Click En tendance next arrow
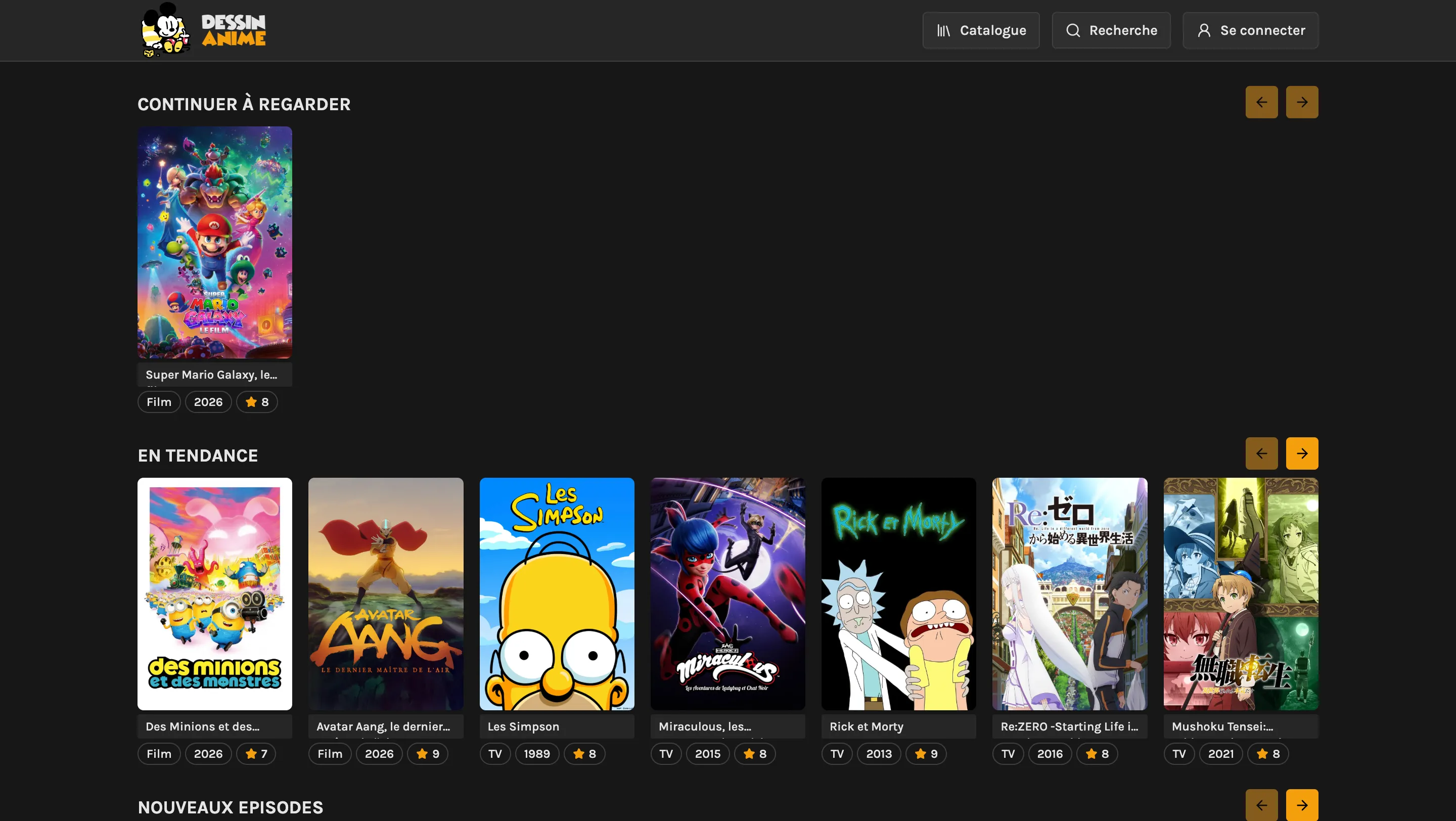 (x=1302, y=453)
